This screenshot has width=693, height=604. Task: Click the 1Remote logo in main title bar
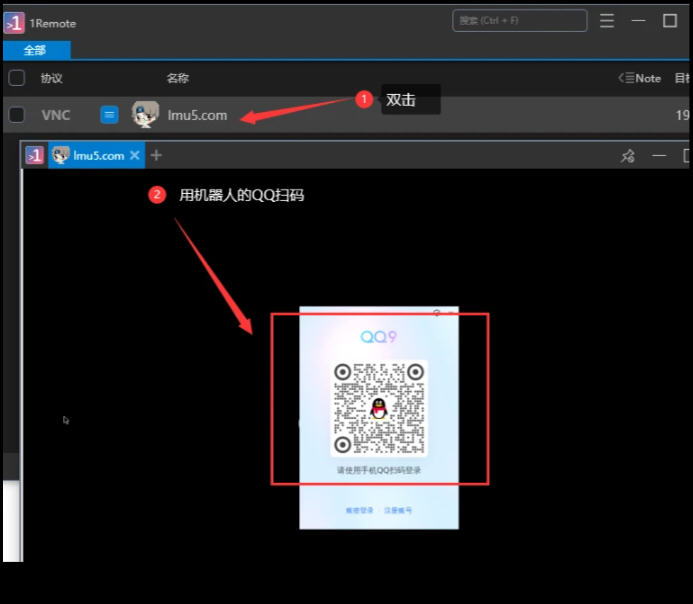[14, 23]
